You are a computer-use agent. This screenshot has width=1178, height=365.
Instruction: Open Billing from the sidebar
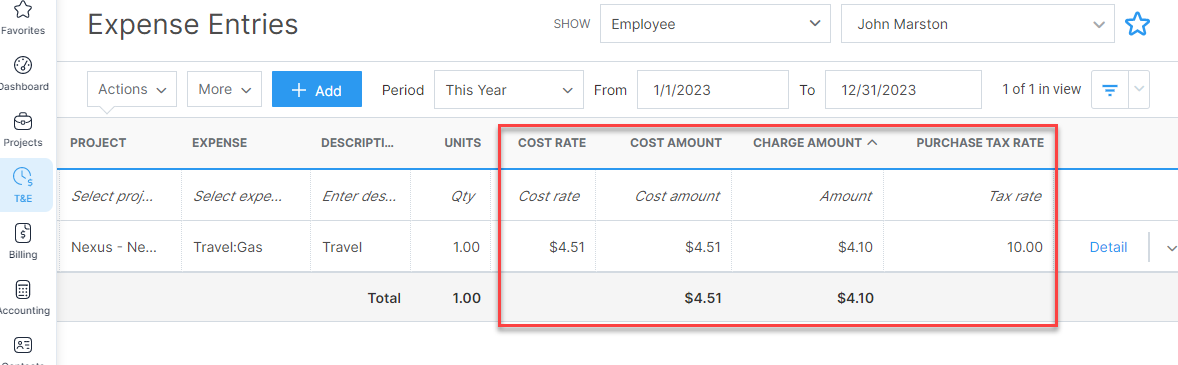tap(23, 242)
